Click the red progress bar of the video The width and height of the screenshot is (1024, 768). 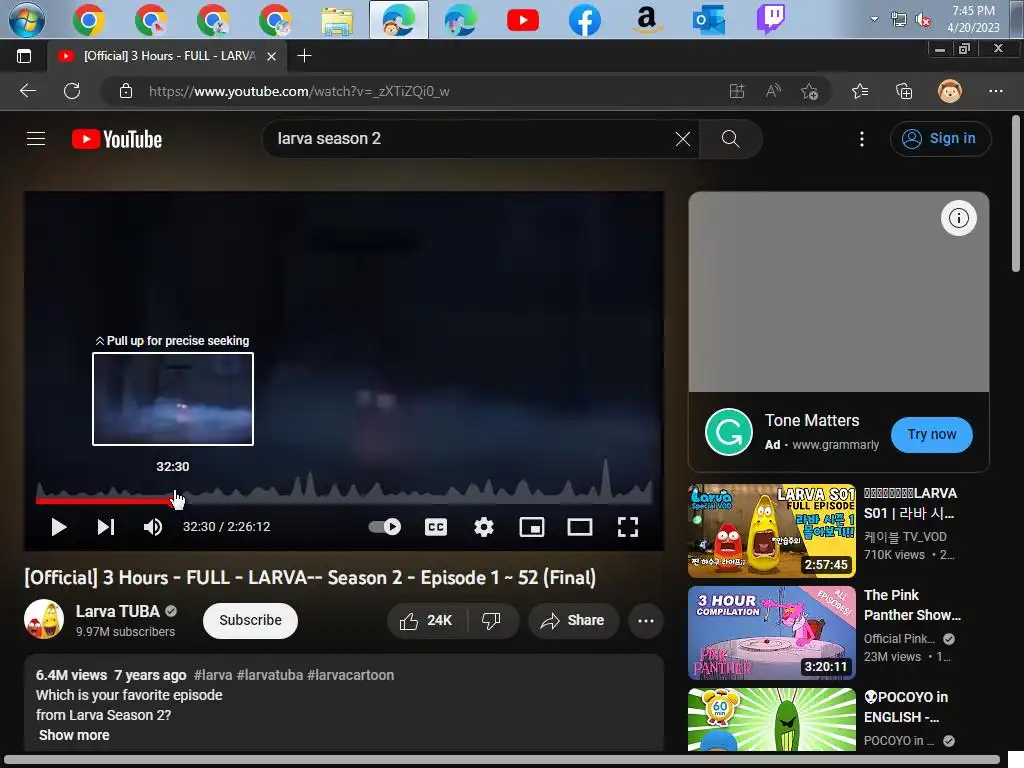coord(104,501)
